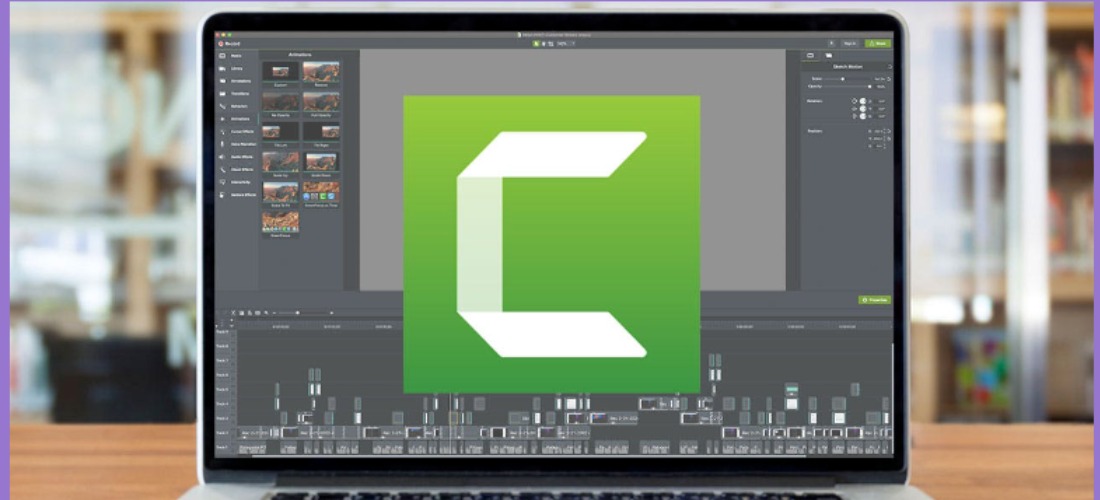The height and width of the screenshot is (500, 1100).
Task: Switch to second properties tab icon
Action: (829, 55)
